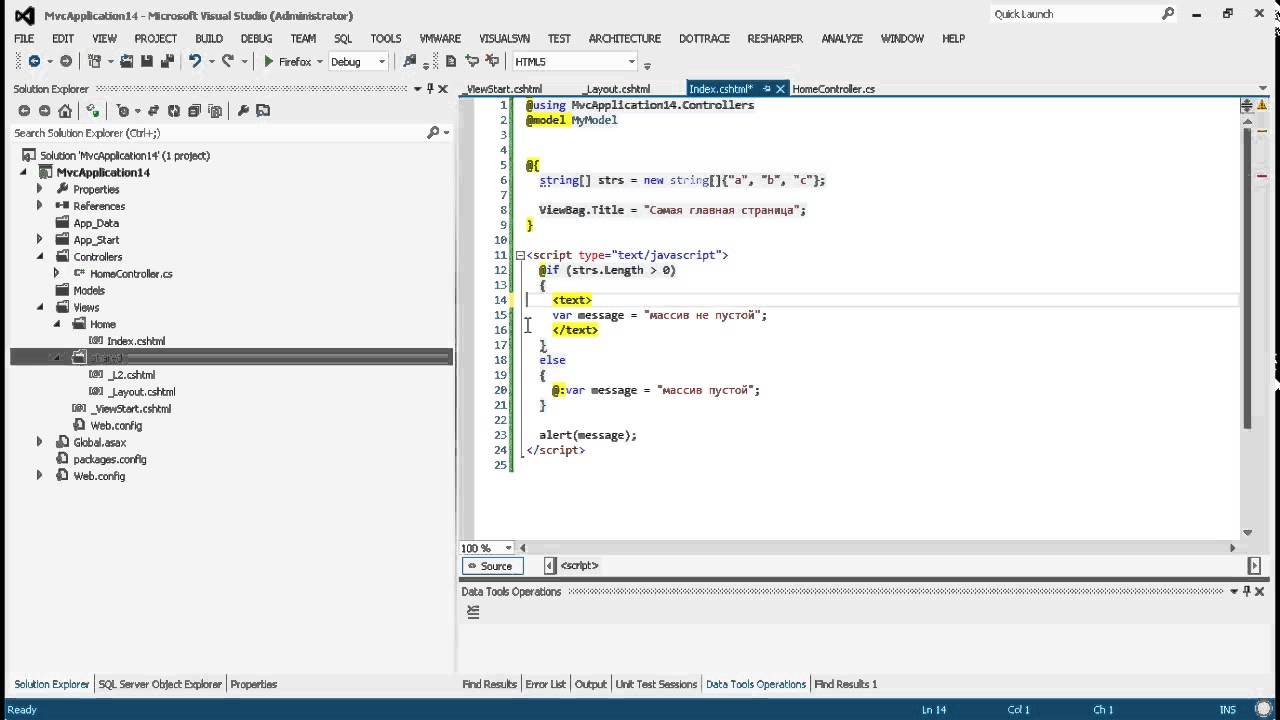Select Index.cshtml in Solution Explorer
This screenshot has width=1280, height=720.
point(136,341)
